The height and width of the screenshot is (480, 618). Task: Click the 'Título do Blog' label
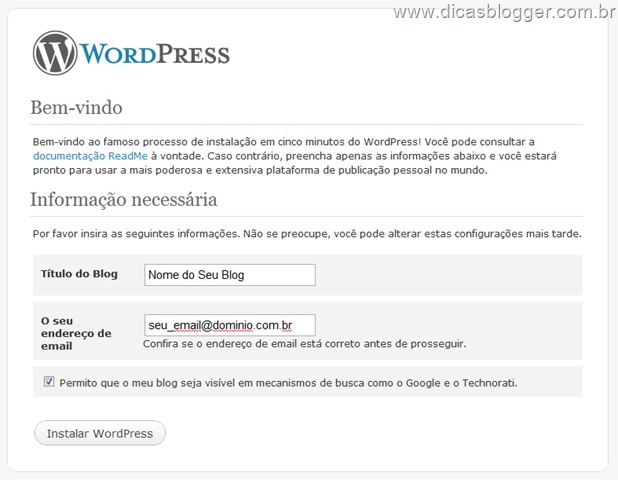79,274
